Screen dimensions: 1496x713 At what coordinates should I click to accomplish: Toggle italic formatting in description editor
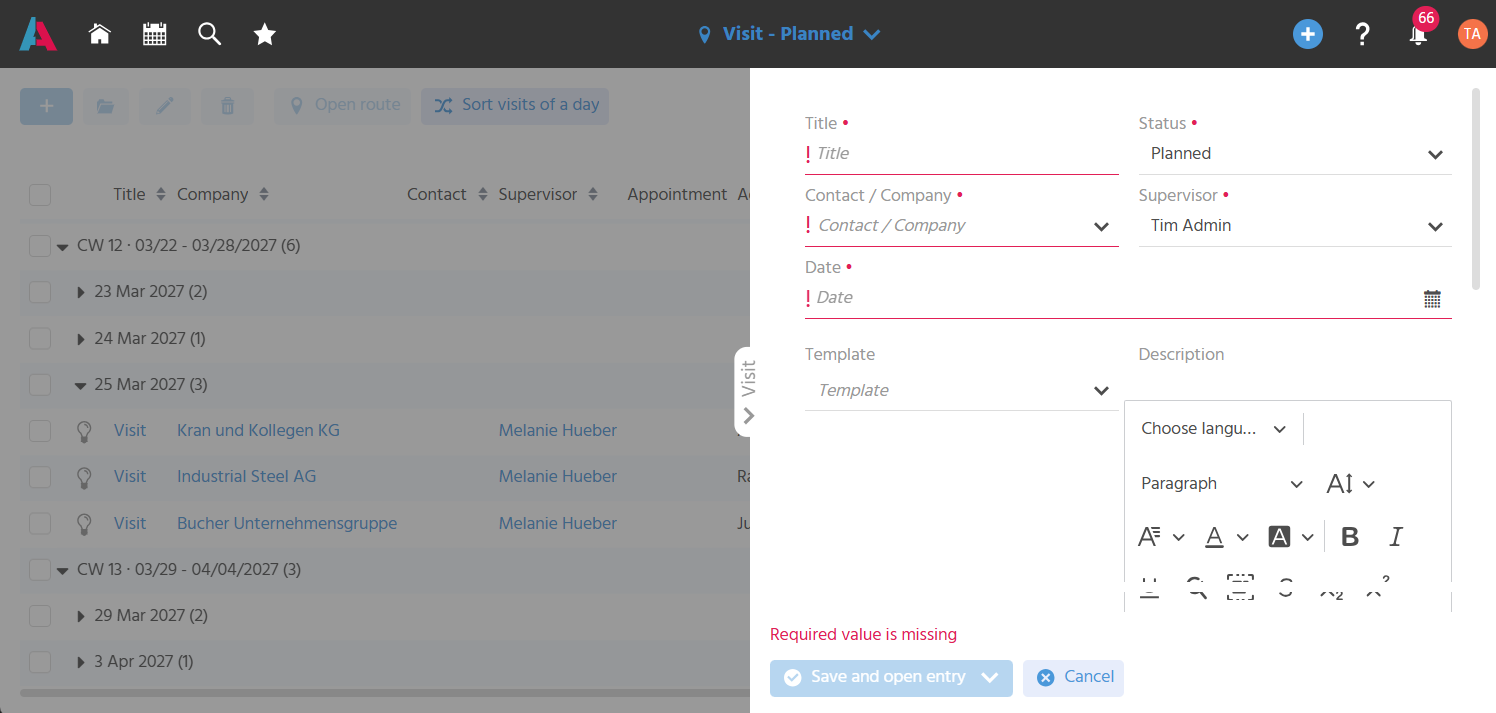pos(1396,537)
